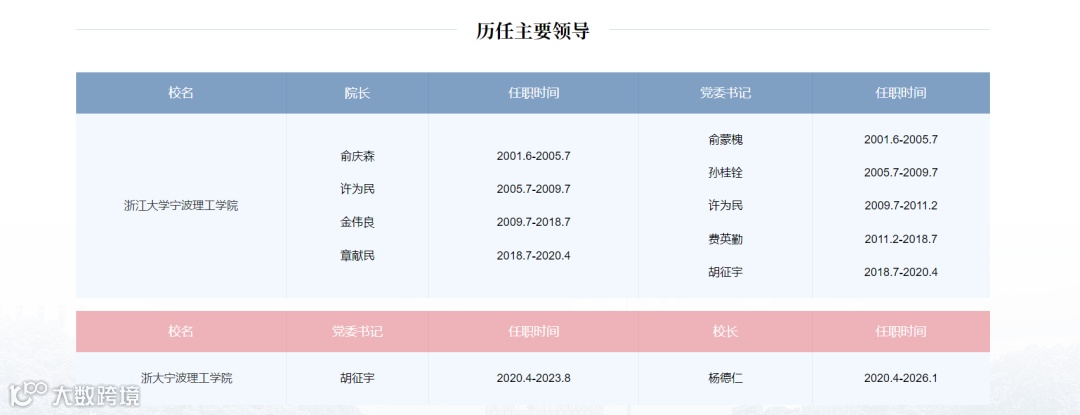Click the name 孙桂铨

point(725,173)
